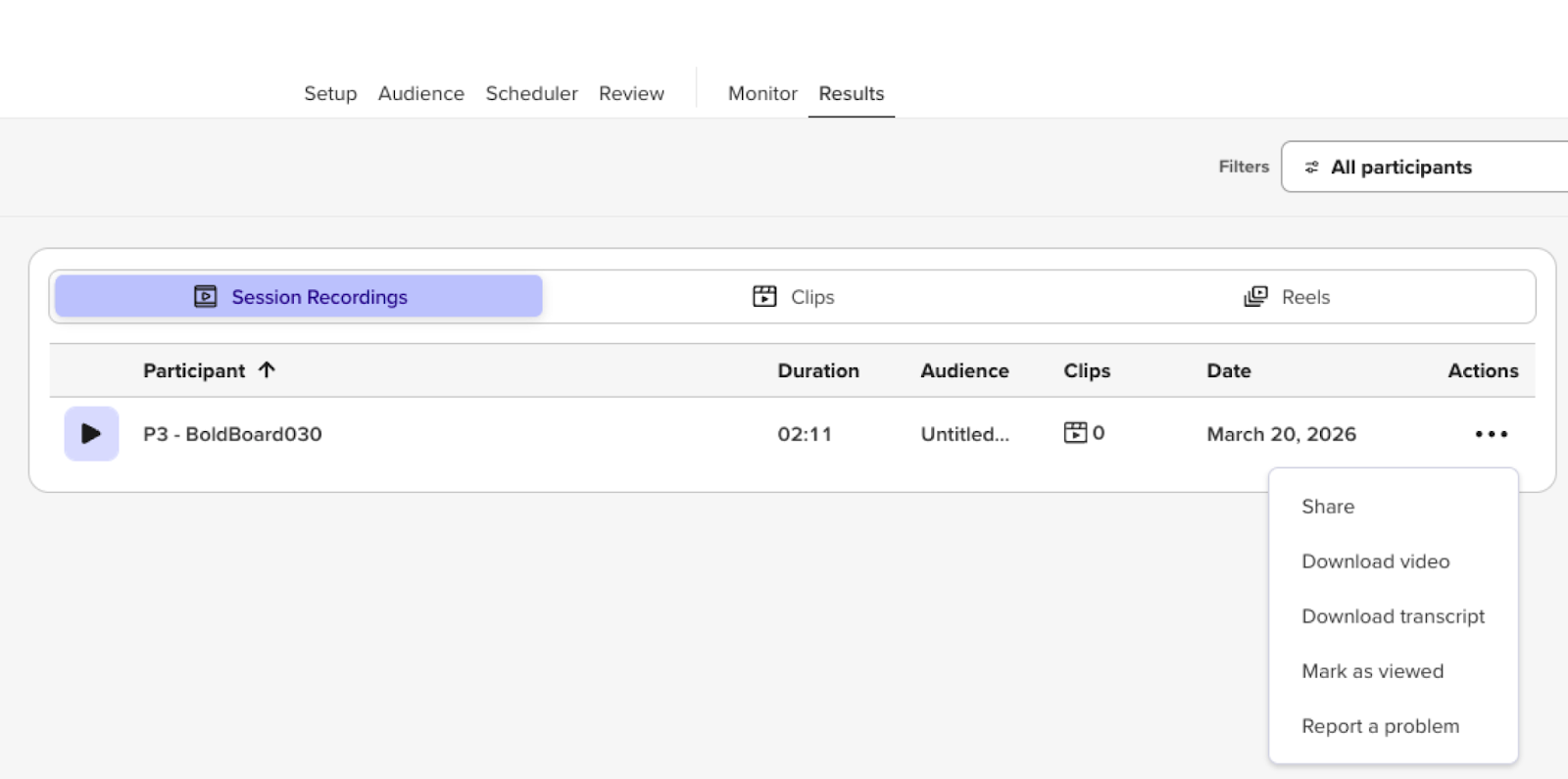
Task: Select Download transcript option
Action: 1393,616
